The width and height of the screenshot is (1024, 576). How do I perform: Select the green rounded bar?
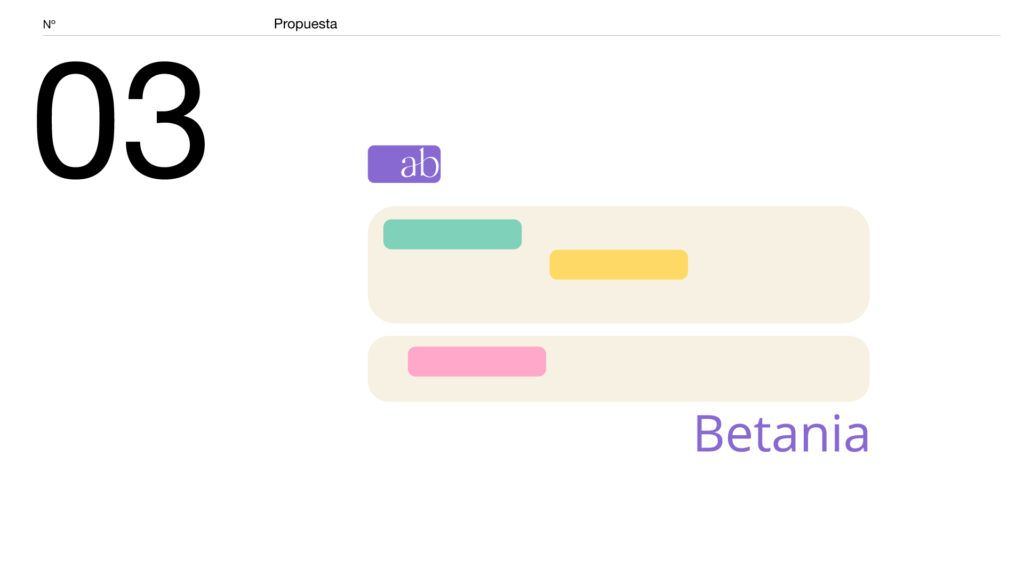(x=452, y=234)
